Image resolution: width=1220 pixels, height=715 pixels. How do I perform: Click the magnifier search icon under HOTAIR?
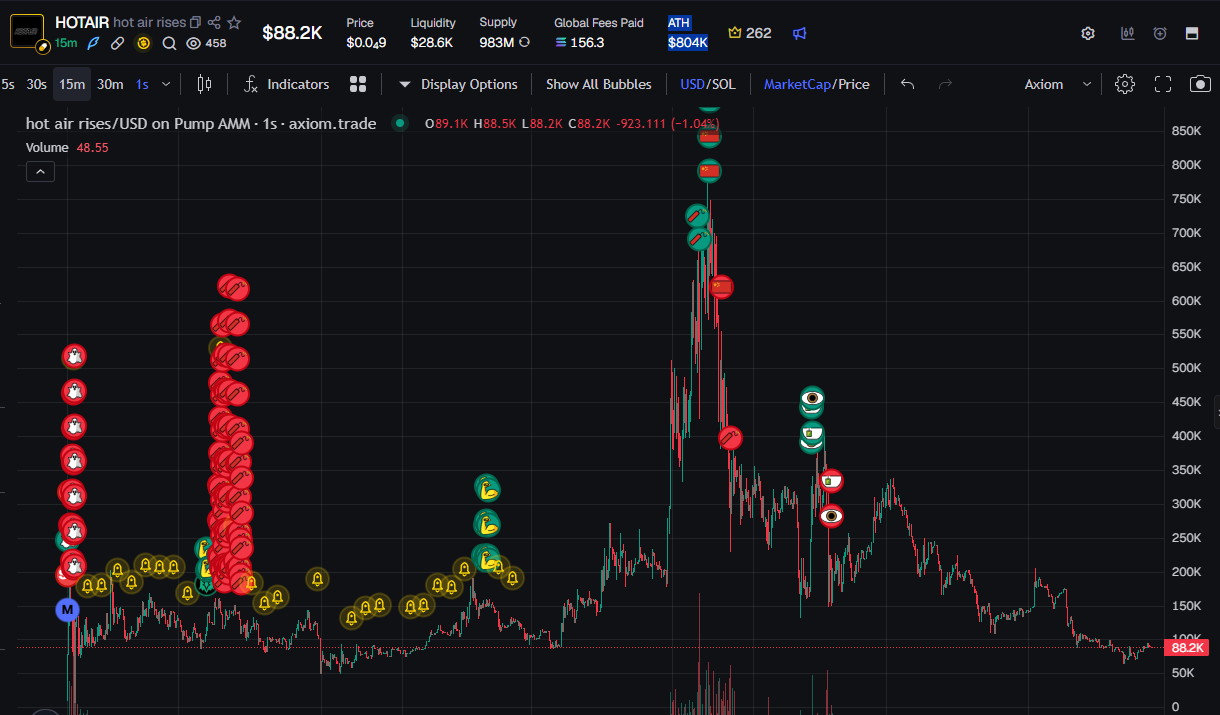[168, 43]
